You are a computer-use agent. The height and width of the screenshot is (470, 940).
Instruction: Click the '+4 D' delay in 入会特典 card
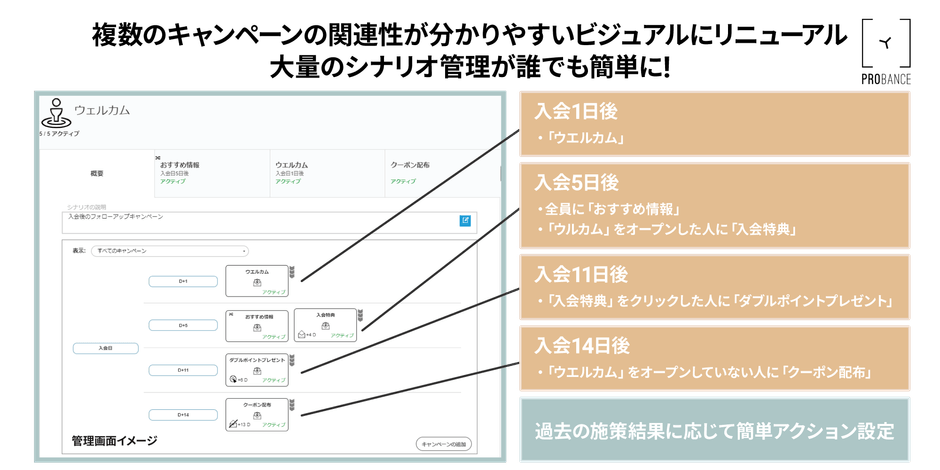311,335
